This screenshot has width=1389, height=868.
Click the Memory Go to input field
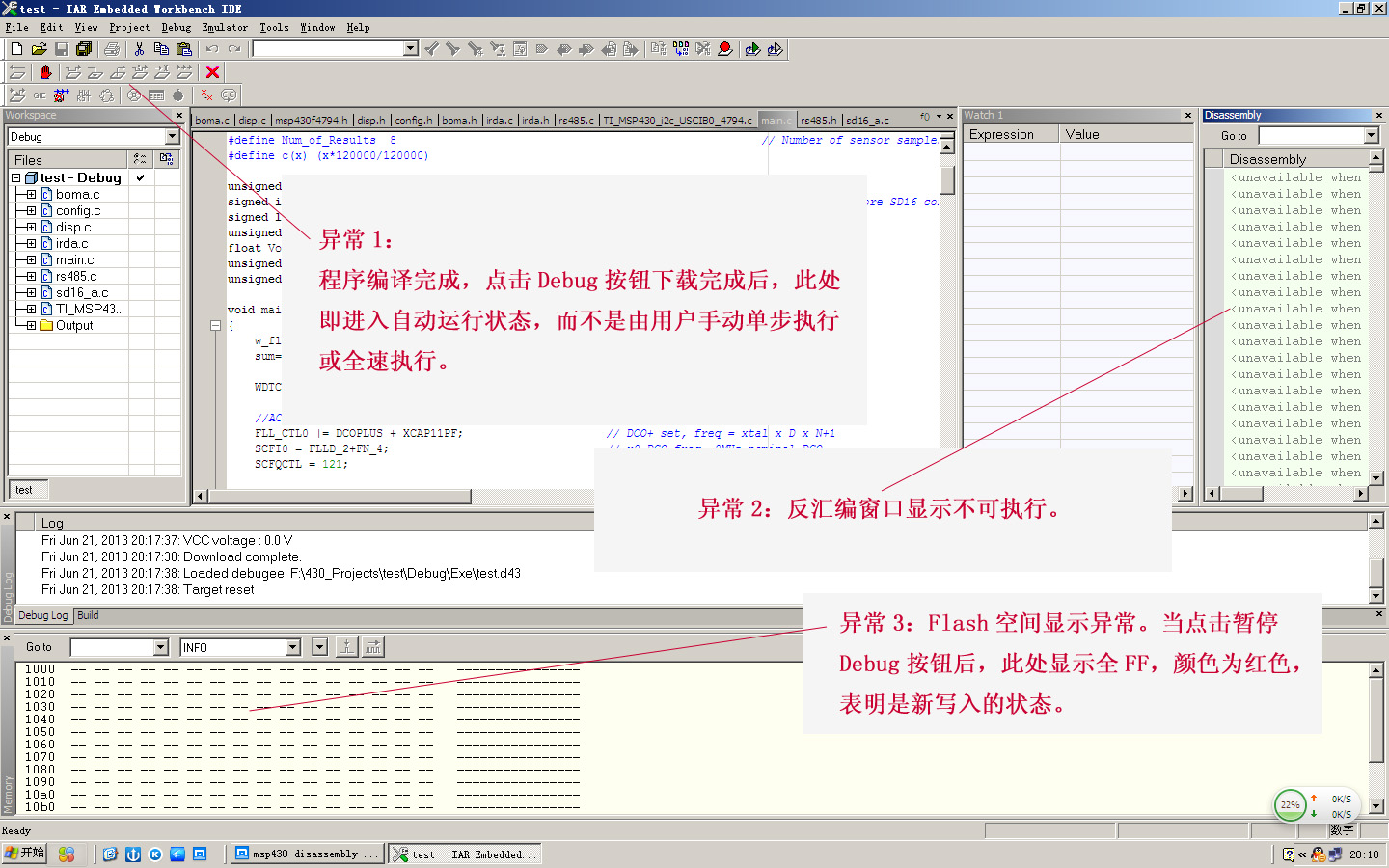[112, 647]
